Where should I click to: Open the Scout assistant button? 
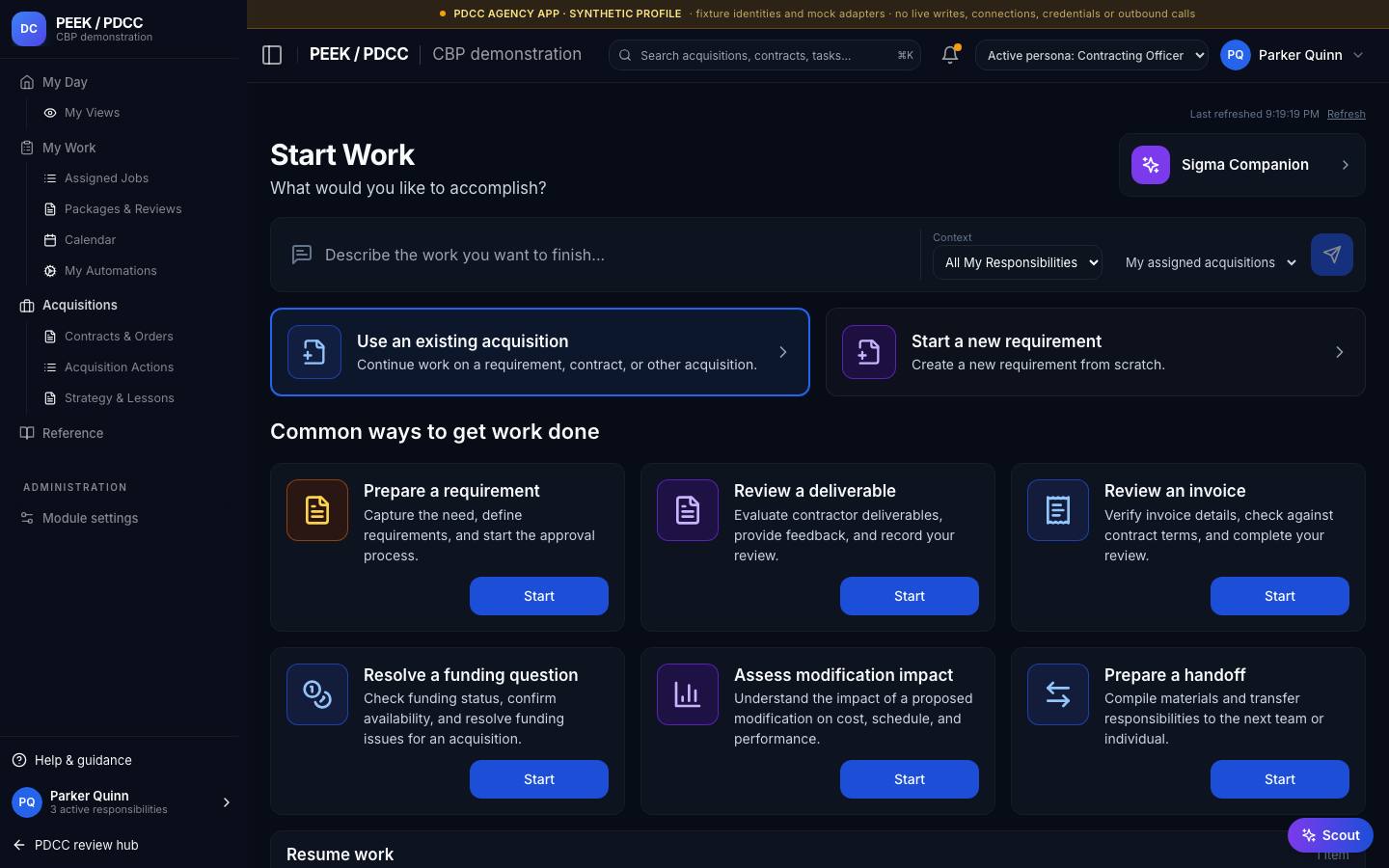point(1330,835)
